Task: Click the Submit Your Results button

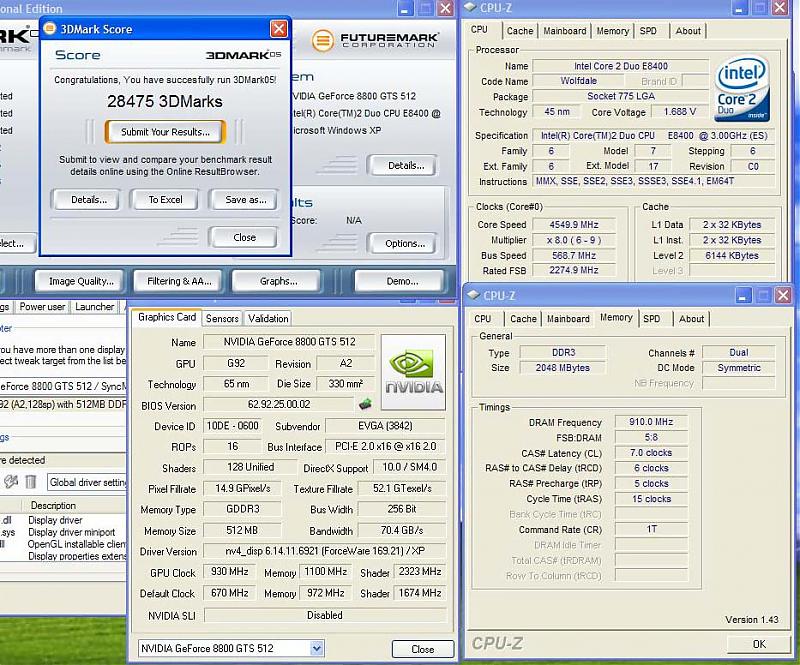Action: coord(165,132)
